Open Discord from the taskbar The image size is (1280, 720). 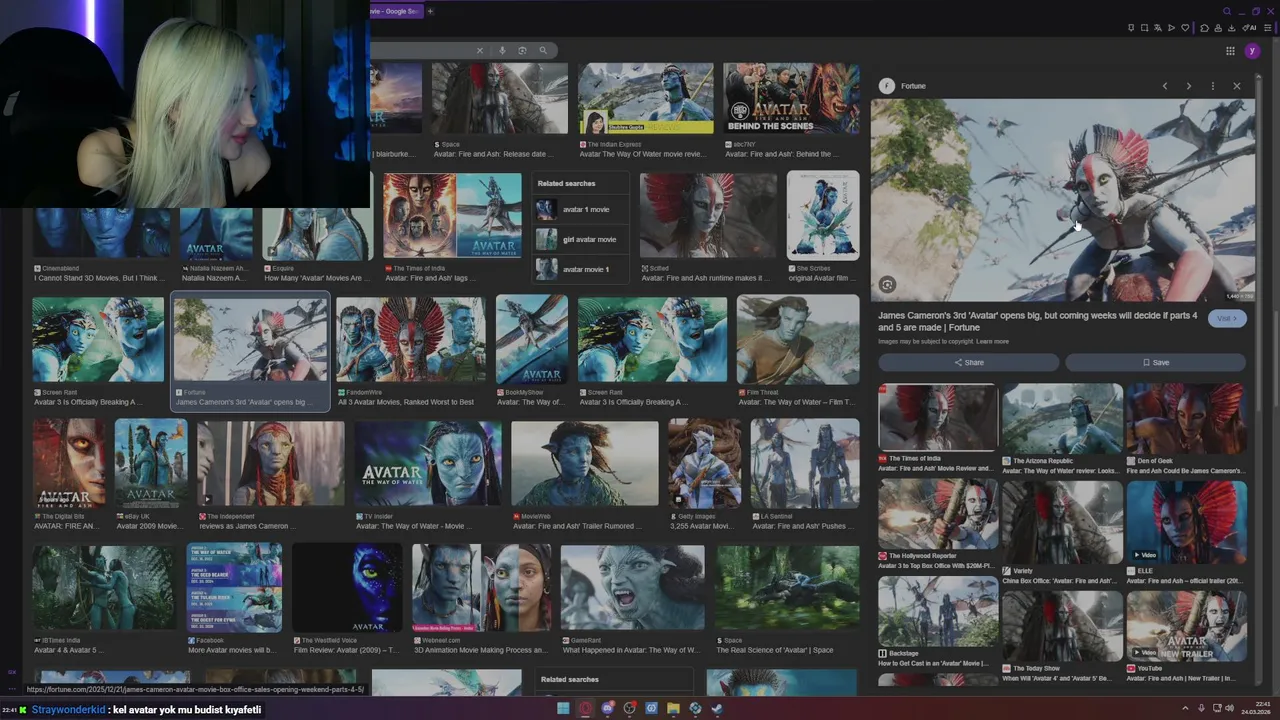[607, 708]
